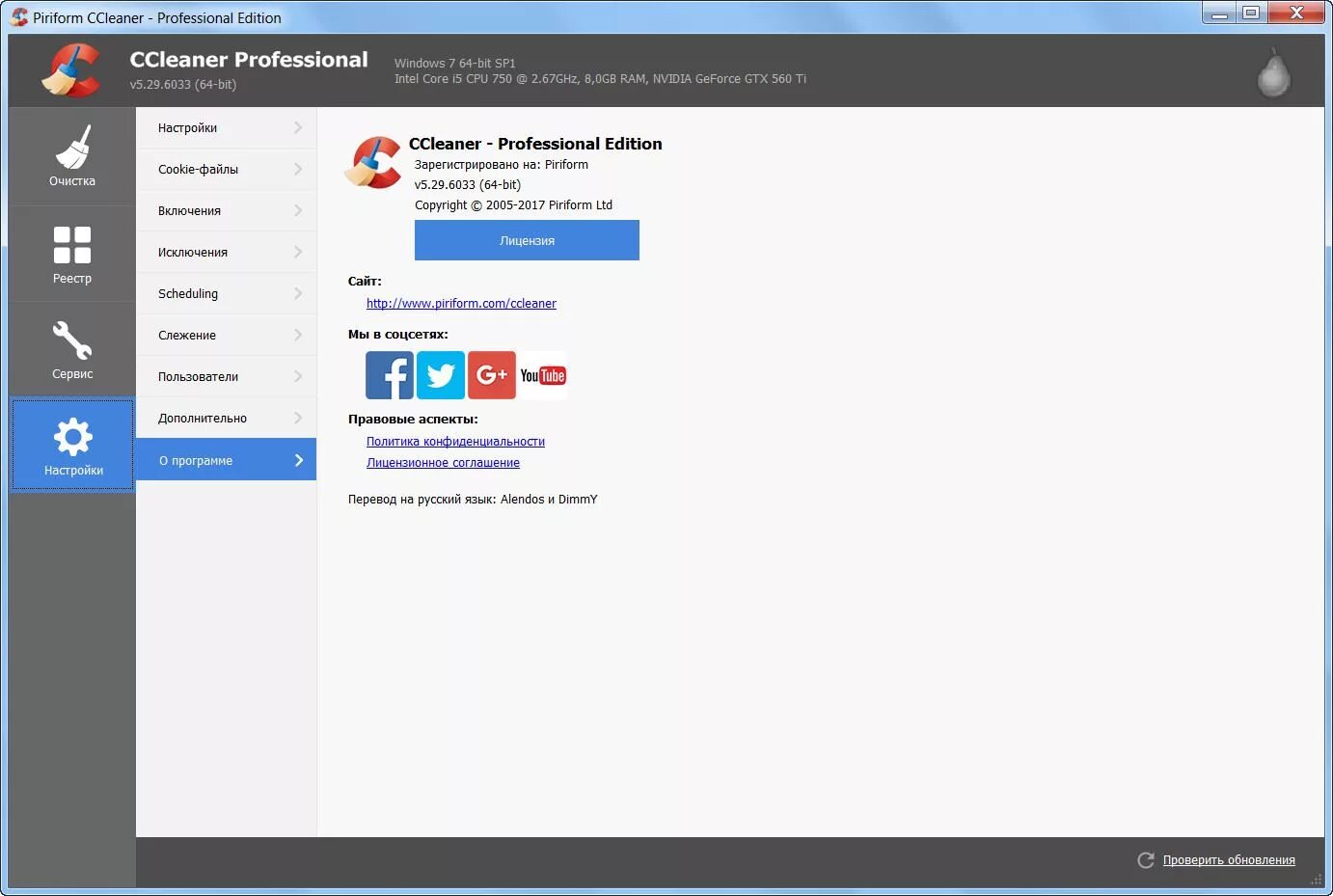
Task: Click Проверить обновления link
Action: click(1229, 860)
